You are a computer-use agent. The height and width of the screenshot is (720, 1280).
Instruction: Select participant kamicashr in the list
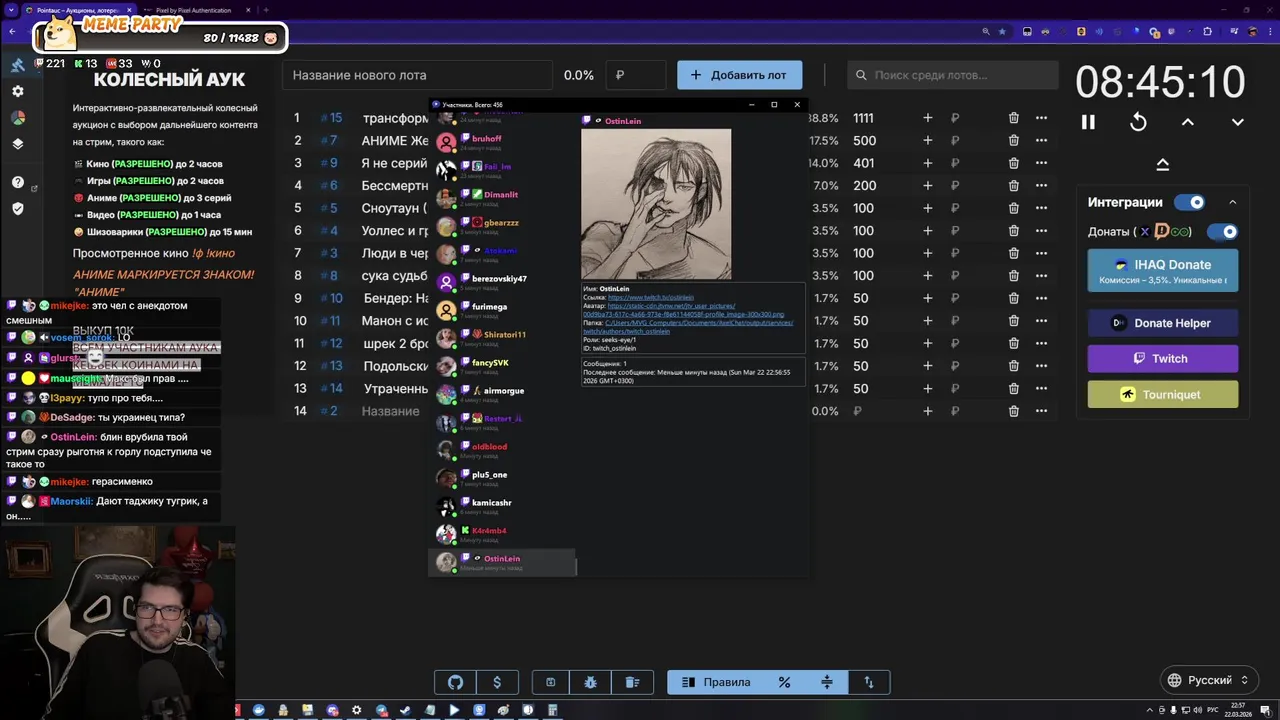pyautogui.click(x=503, y=506)
